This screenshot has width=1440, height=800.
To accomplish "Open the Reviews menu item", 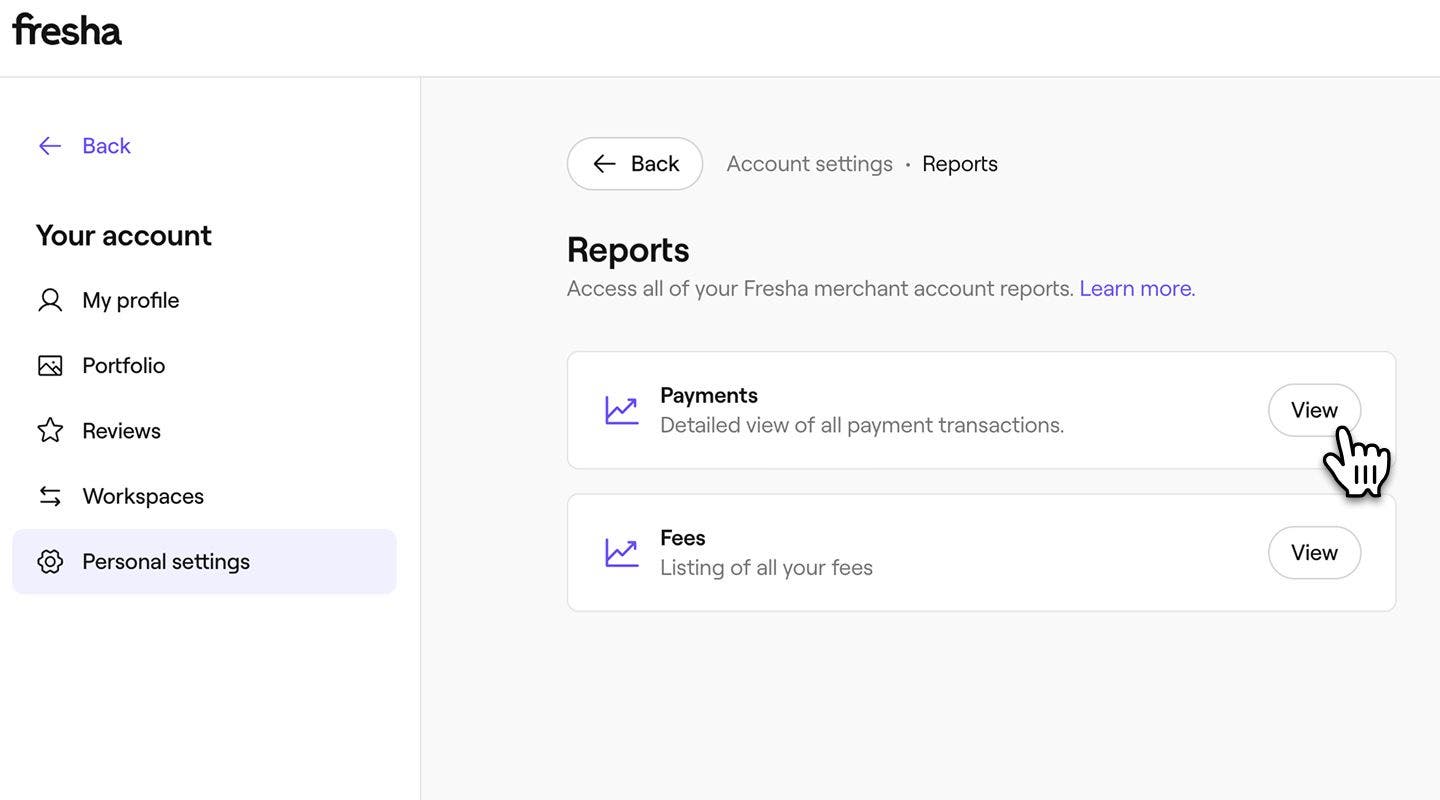I will click(x=121, y=431).
